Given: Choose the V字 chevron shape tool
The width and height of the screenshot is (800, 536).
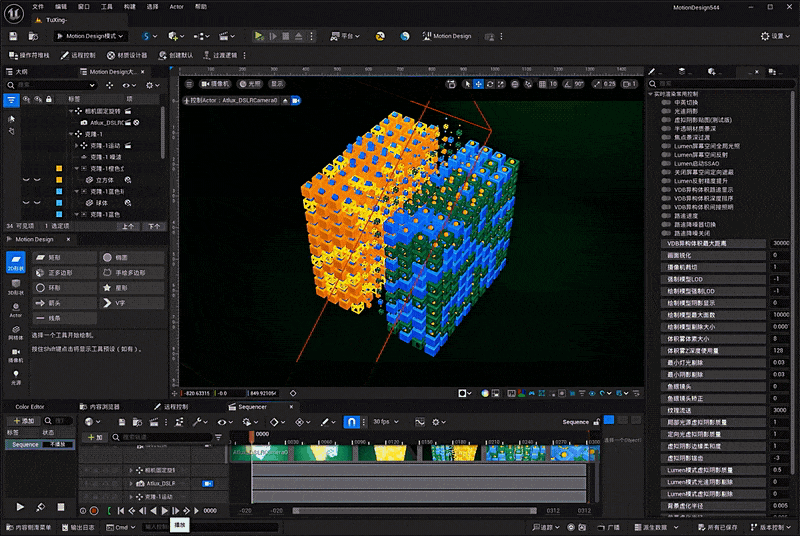Looking at the screenshot, I should 132,303.
